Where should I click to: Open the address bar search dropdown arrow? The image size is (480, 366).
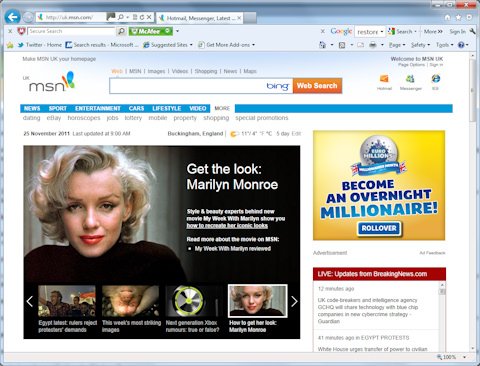128,17
